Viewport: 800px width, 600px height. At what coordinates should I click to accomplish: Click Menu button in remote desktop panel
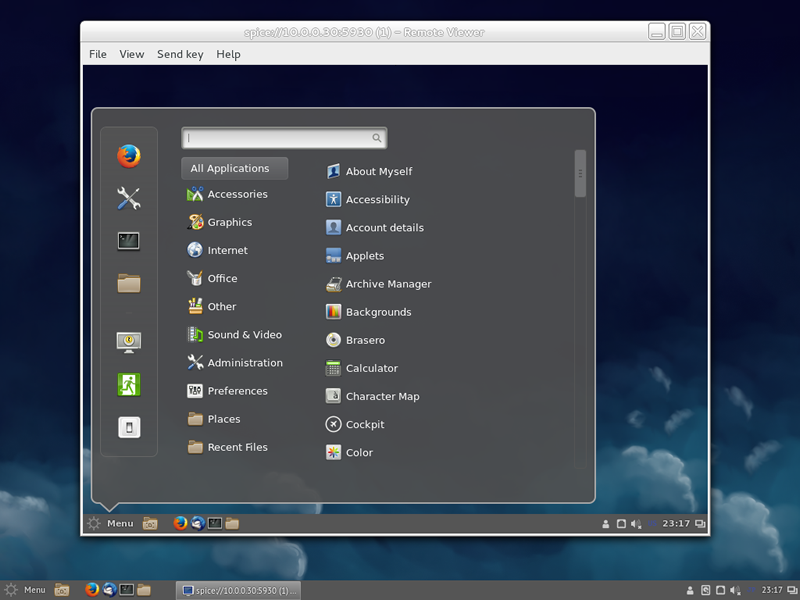point(111,523)
